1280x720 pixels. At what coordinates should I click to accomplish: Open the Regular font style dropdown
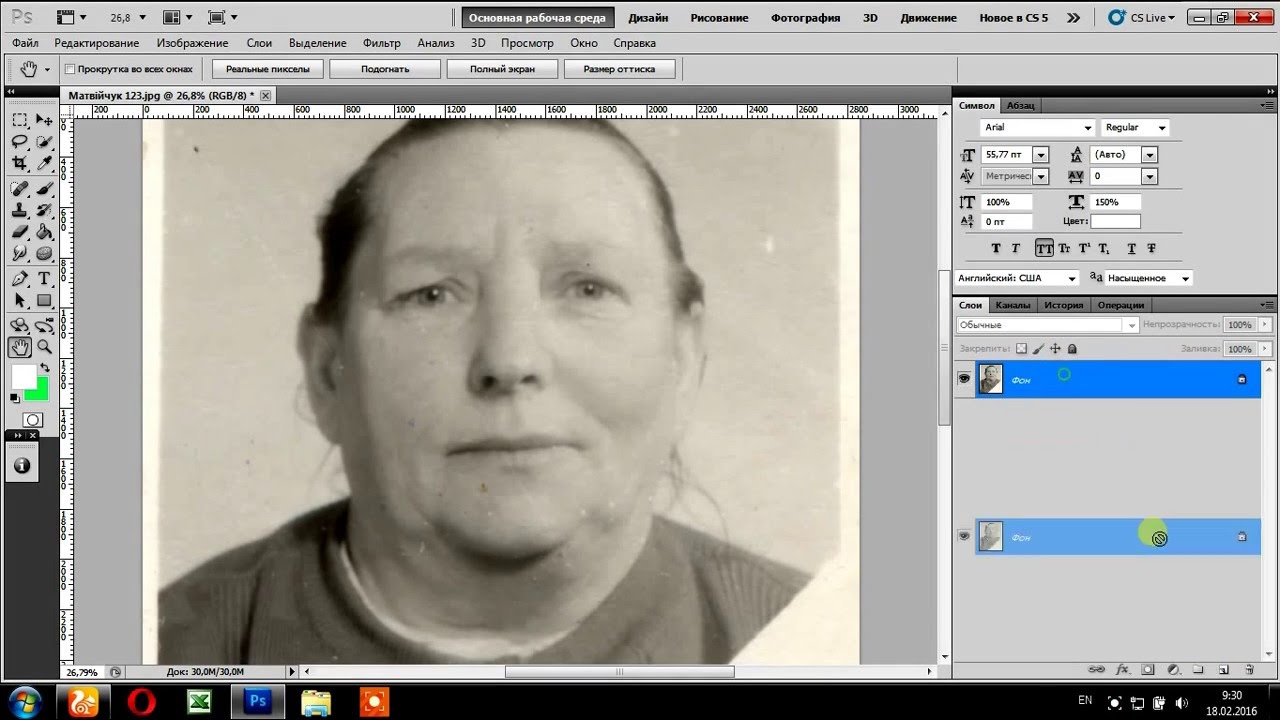[1162, 128]
